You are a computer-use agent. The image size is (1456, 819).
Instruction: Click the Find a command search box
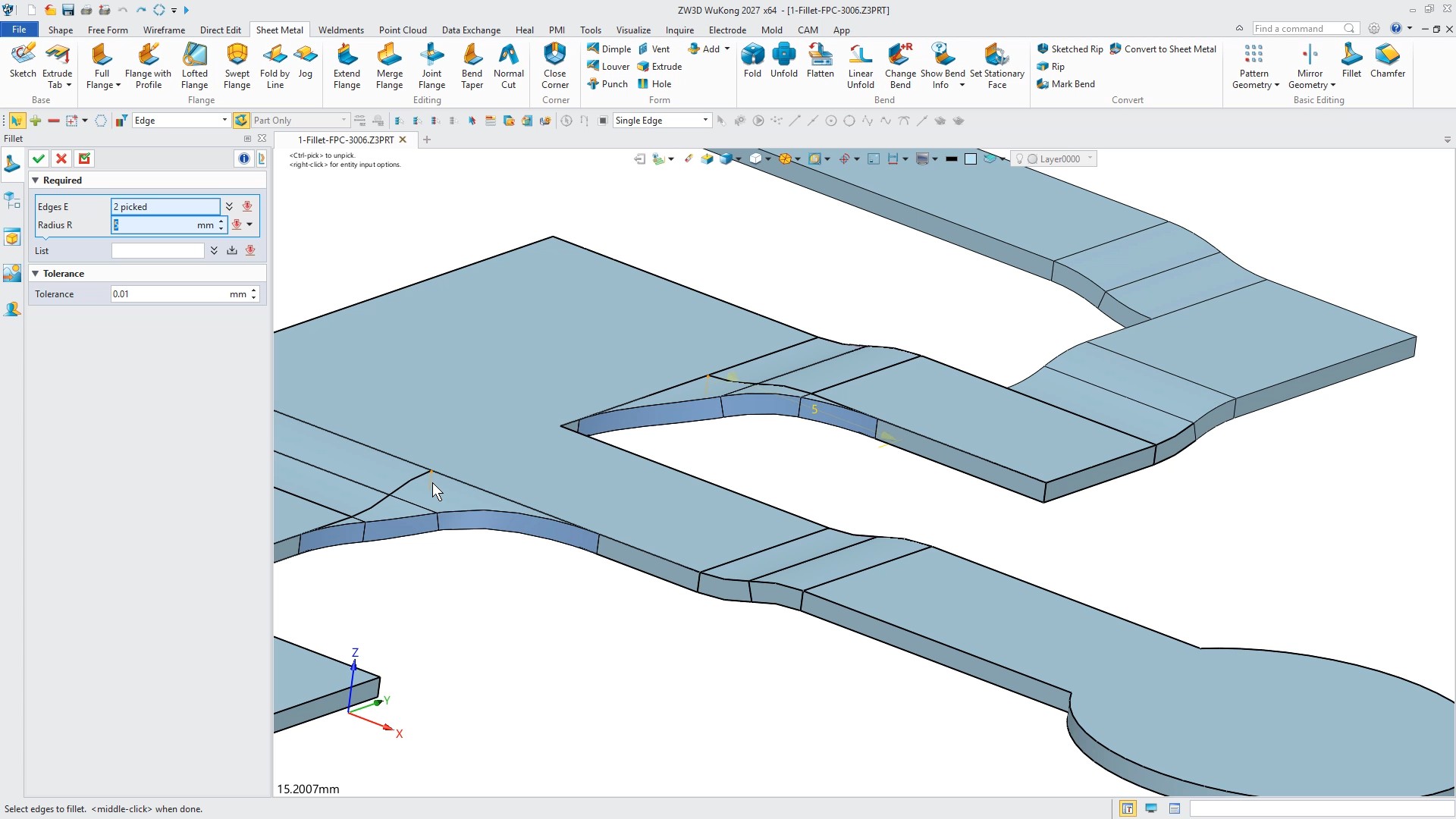tap(1305, 29)
